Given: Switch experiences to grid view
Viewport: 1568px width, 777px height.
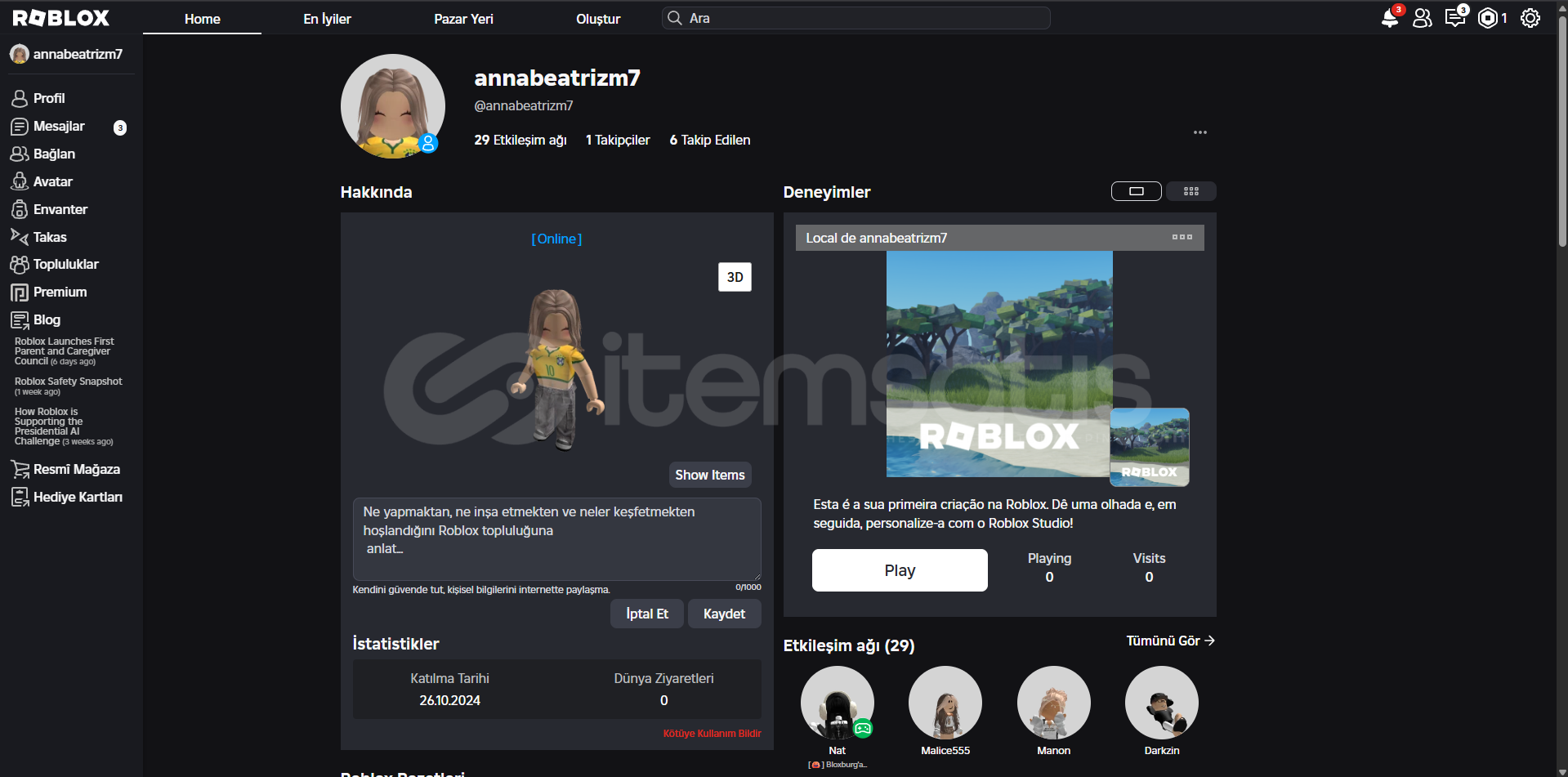Looking at the screenshot, I should coord(1191,191).
